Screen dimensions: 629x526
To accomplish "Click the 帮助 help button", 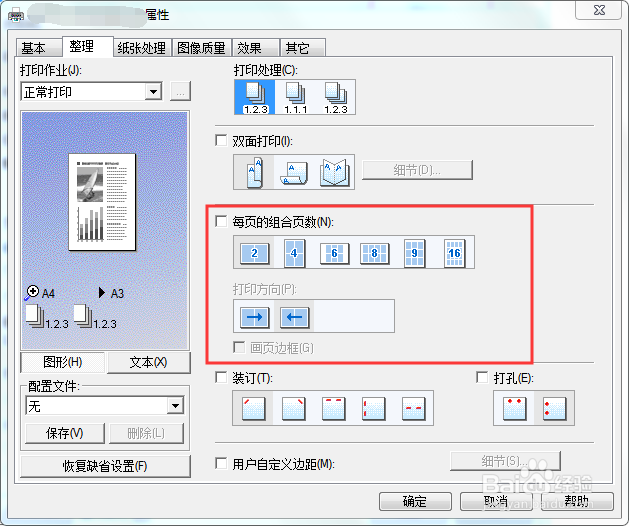I will pyautogui.click(x=577, y=502).
